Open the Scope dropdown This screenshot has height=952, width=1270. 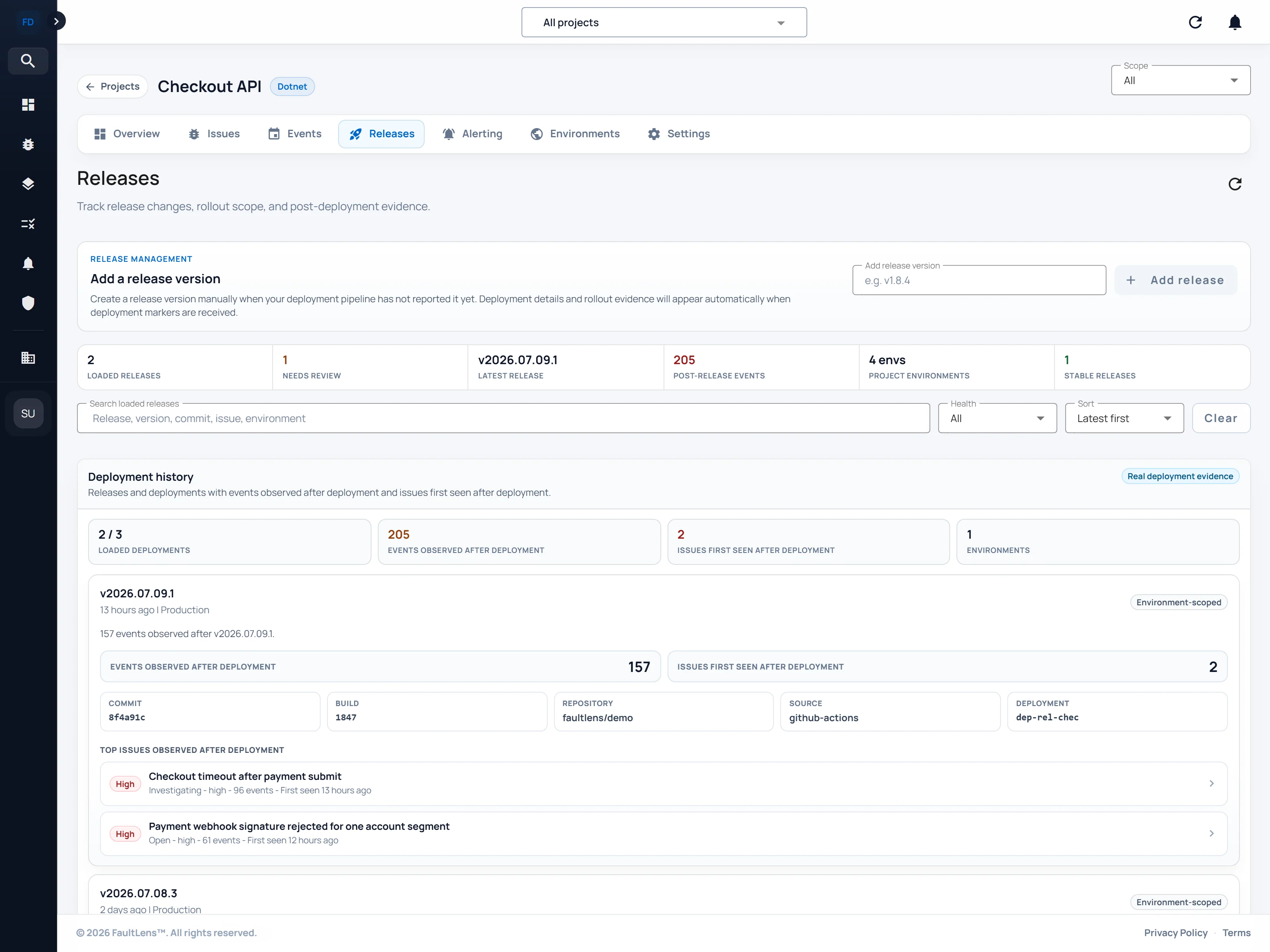point(1180,81)
